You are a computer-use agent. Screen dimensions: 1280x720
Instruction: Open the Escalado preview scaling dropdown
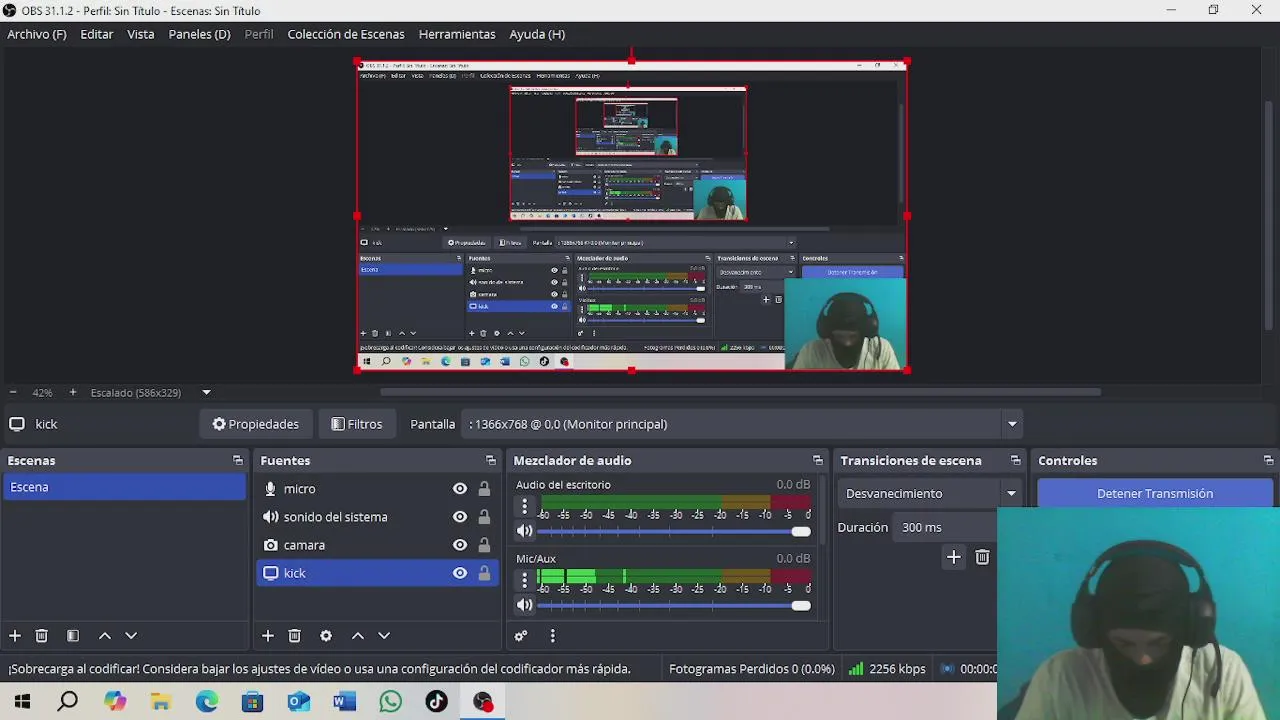tap(206, 393)
